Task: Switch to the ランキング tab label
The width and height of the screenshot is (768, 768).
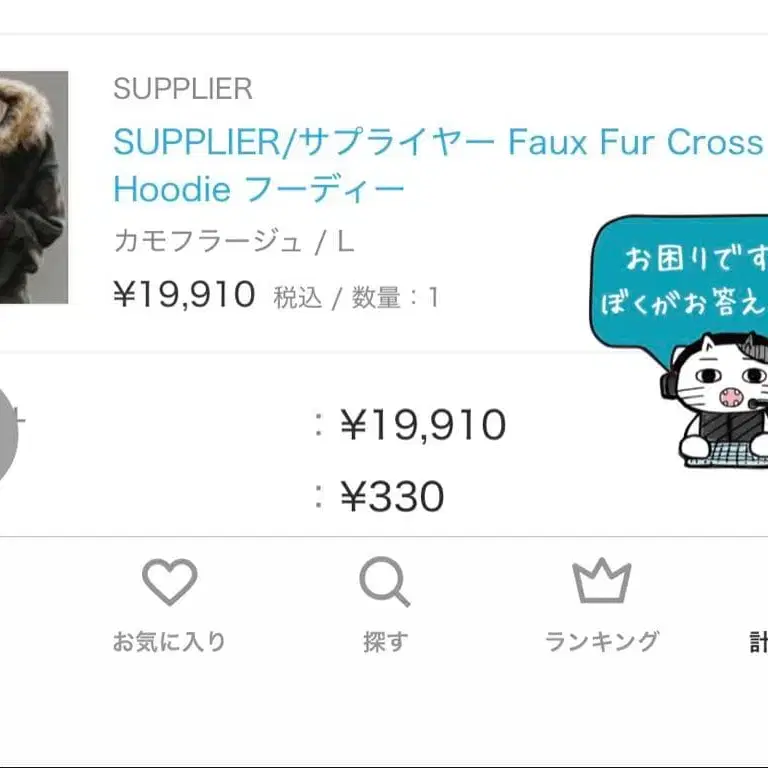Action: 602,642
